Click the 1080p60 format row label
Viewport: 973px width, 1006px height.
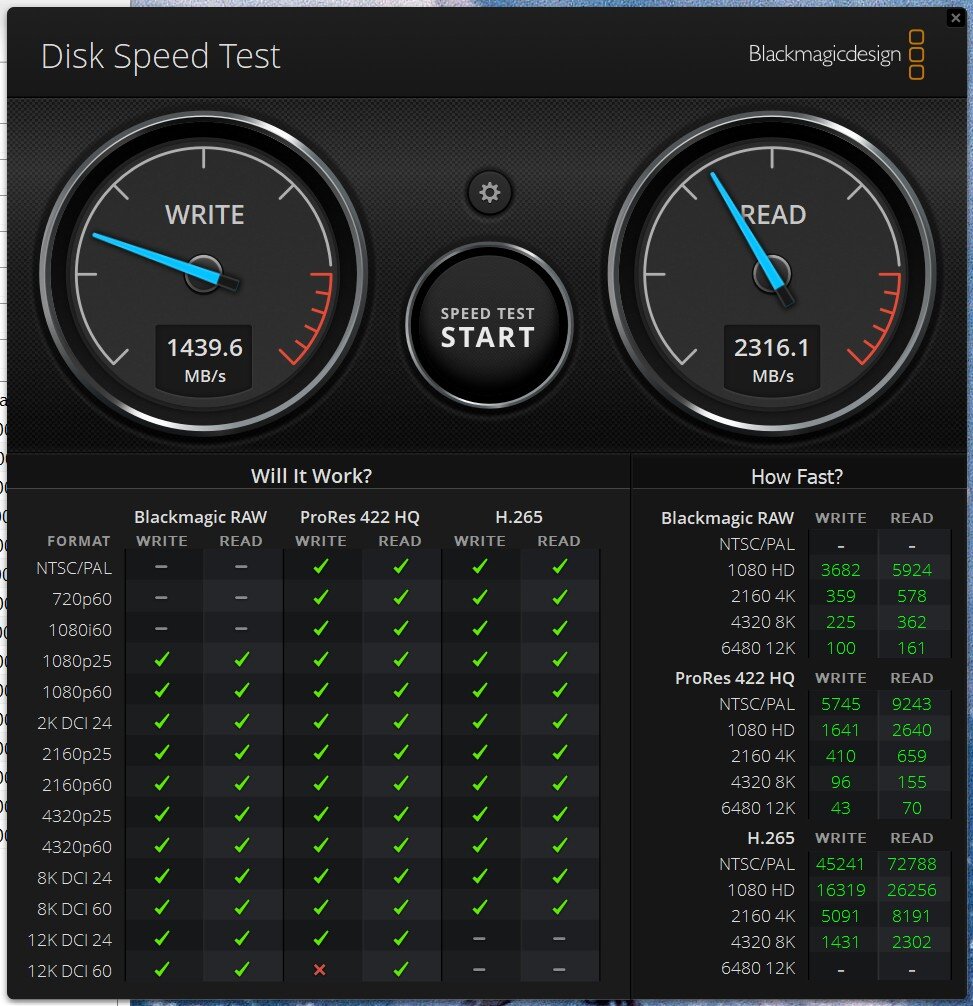coord(77,692)
